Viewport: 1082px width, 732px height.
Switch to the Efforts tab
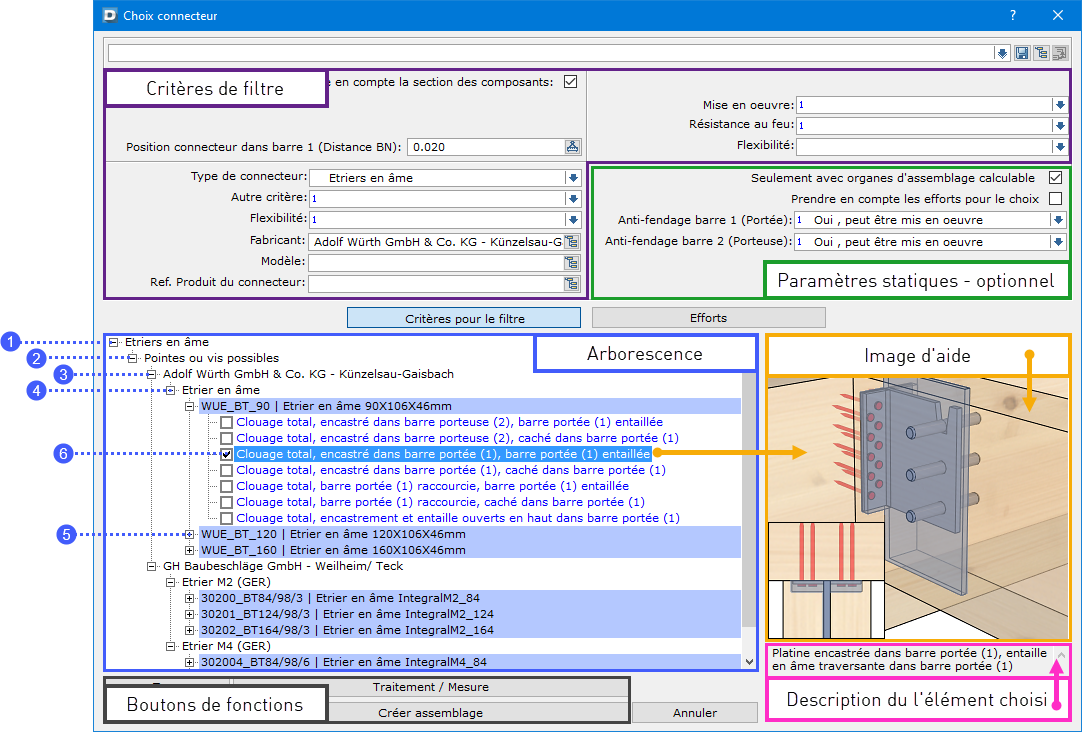click(708, 318)
